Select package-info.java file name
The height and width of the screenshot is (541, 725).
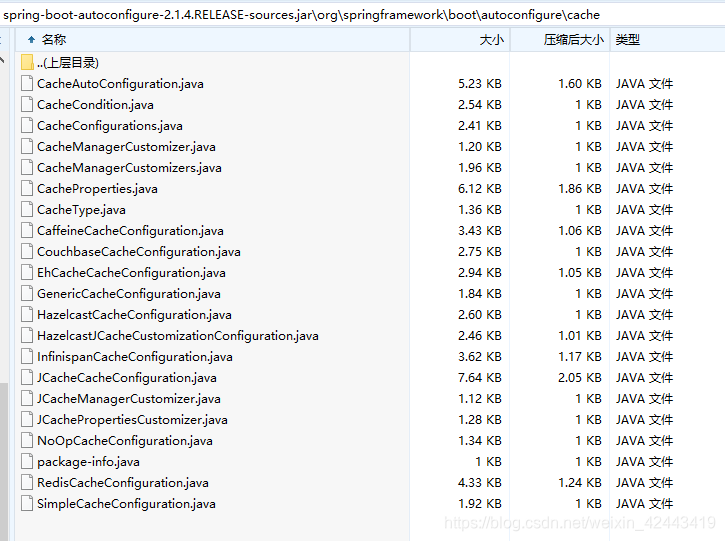(x=88, y=462)
